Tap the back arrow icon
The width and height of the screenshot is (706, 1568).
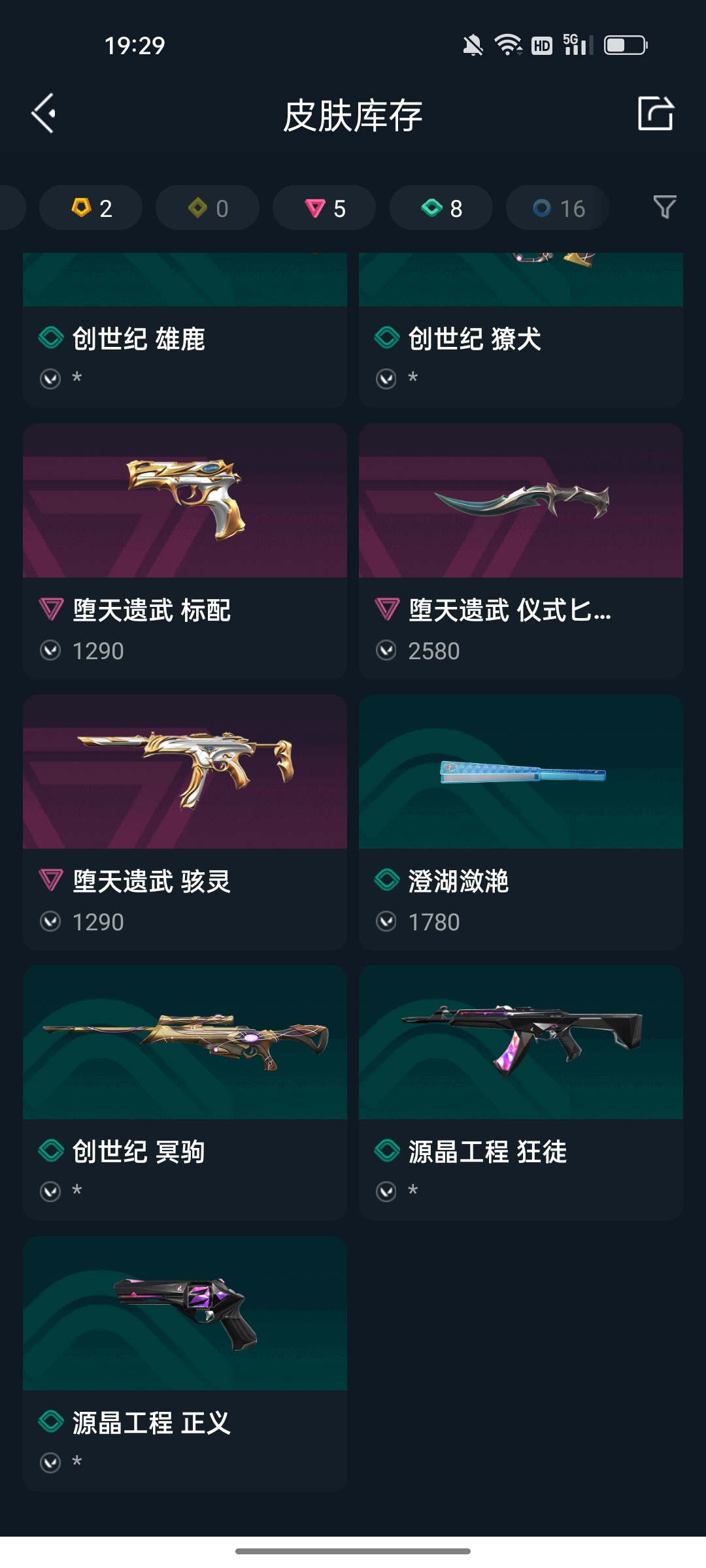point(44,114)
